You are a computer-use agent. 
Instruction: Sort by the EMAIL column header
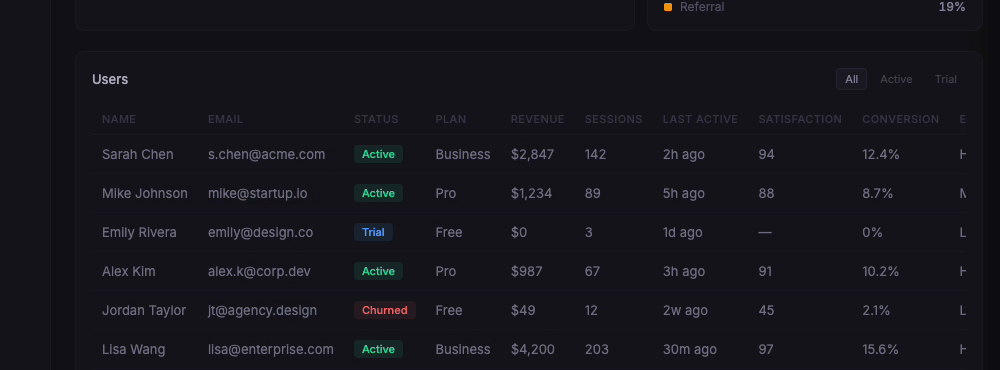tap(225, 119)
